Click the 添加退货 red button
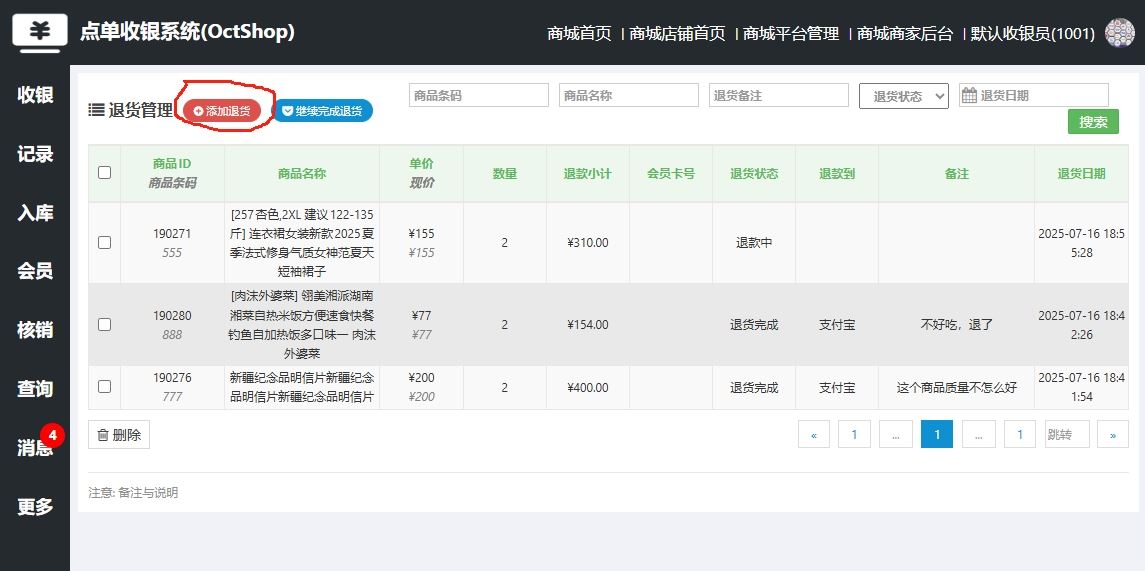 [222, 111]
